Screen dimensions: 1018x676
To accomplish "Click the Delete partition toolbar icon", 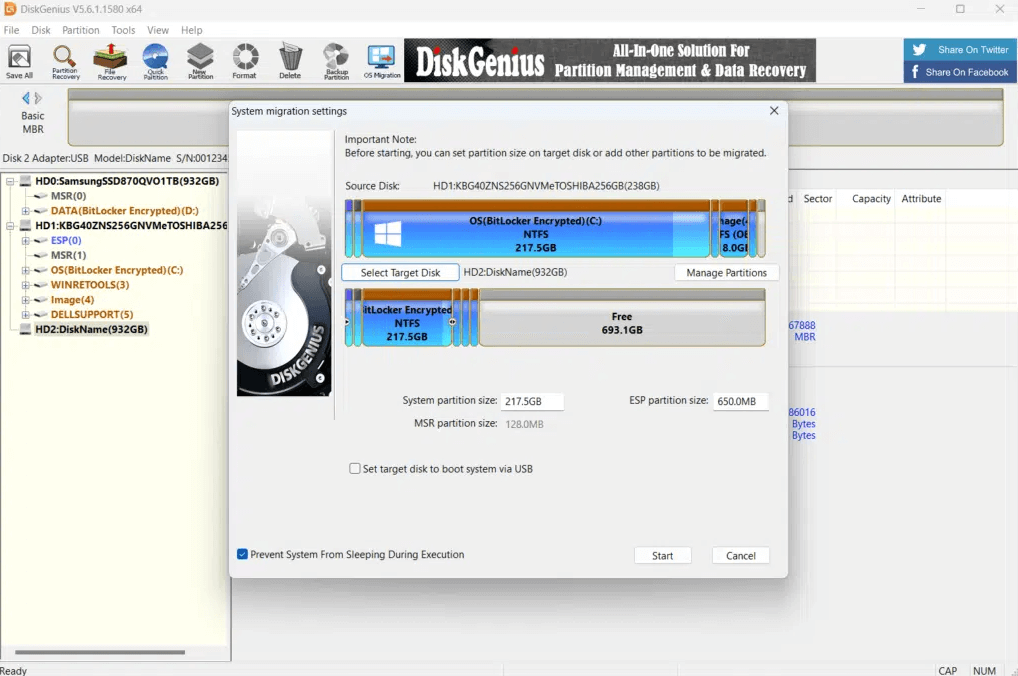I will [x=290, y=62].
